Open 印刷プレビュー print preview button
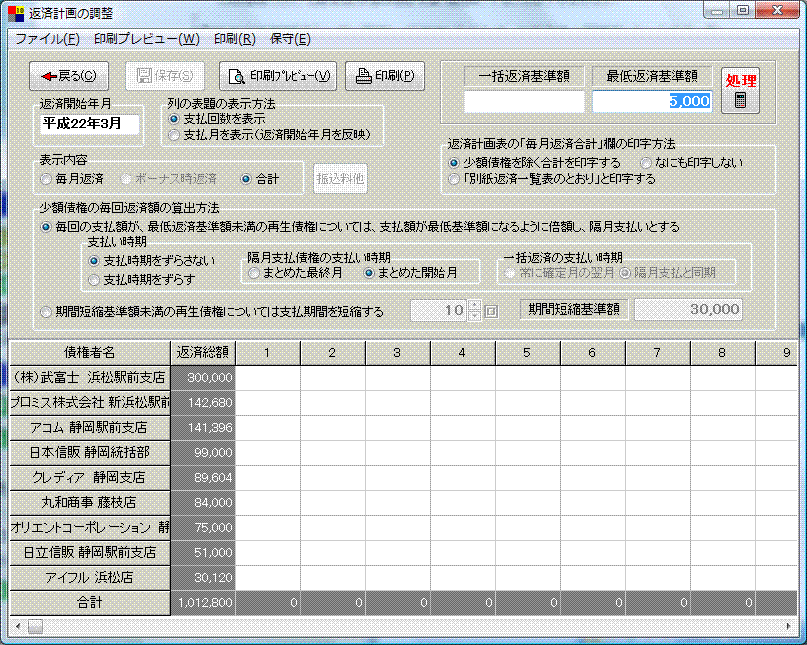The image size is (807, 645). pyautogui.click(x=278, y=76)
